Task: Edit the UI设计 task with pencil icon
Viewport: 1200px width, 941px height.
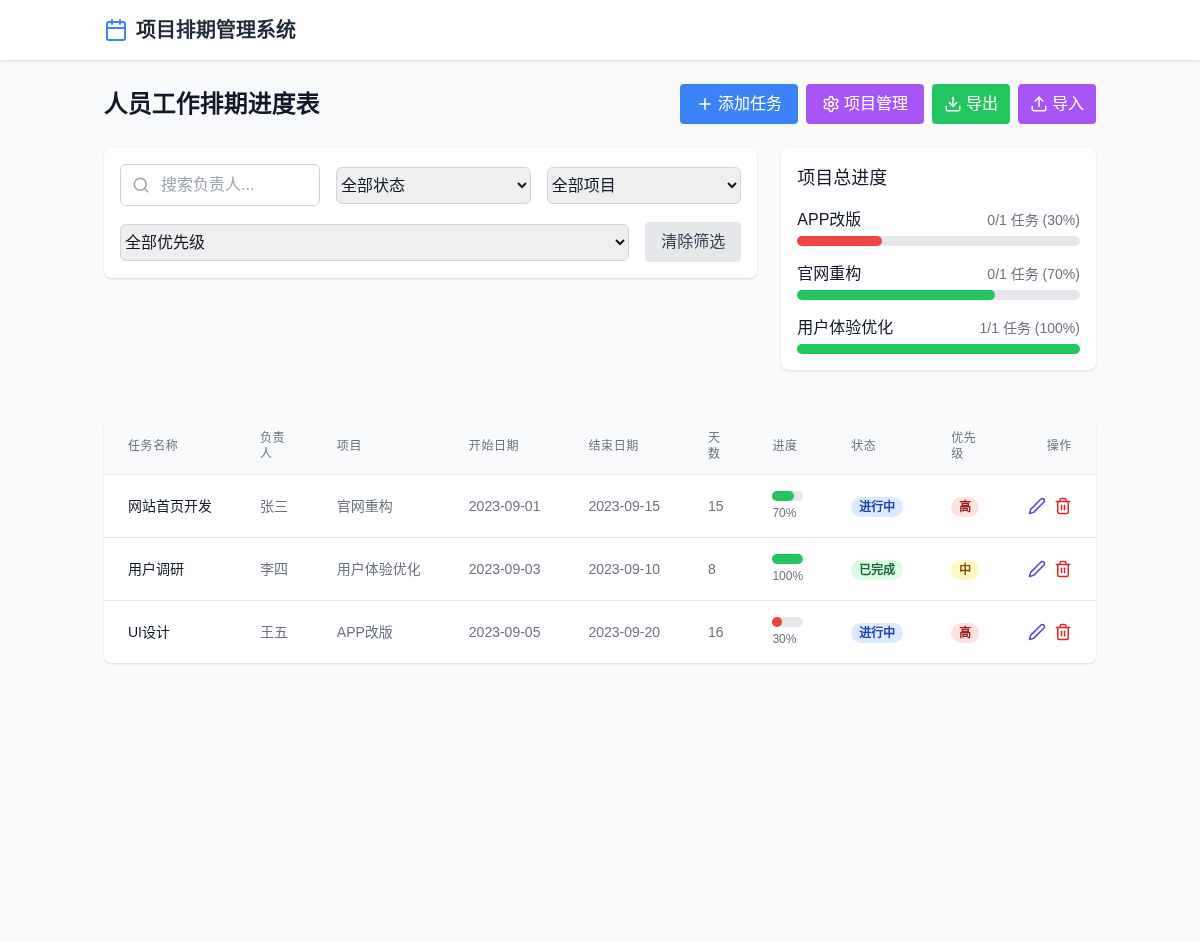Action: (x=1037, y=632)
